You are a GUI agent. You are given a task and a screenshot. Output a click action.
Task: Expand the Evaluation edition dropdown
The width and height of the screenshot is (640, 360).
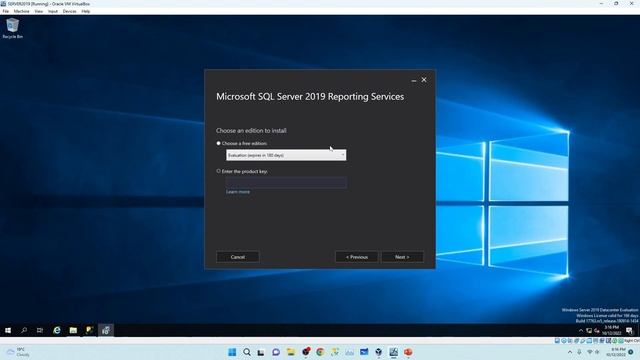pyautogui.click(x=286, y=155)
